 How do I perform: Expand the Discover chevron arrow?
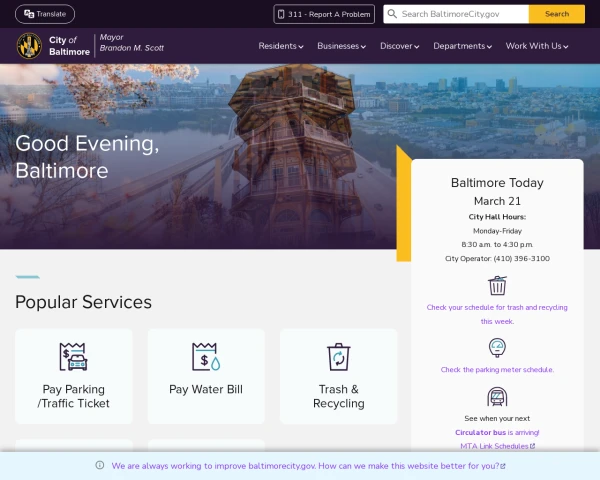pyautogui.click(x=417, y=47)
